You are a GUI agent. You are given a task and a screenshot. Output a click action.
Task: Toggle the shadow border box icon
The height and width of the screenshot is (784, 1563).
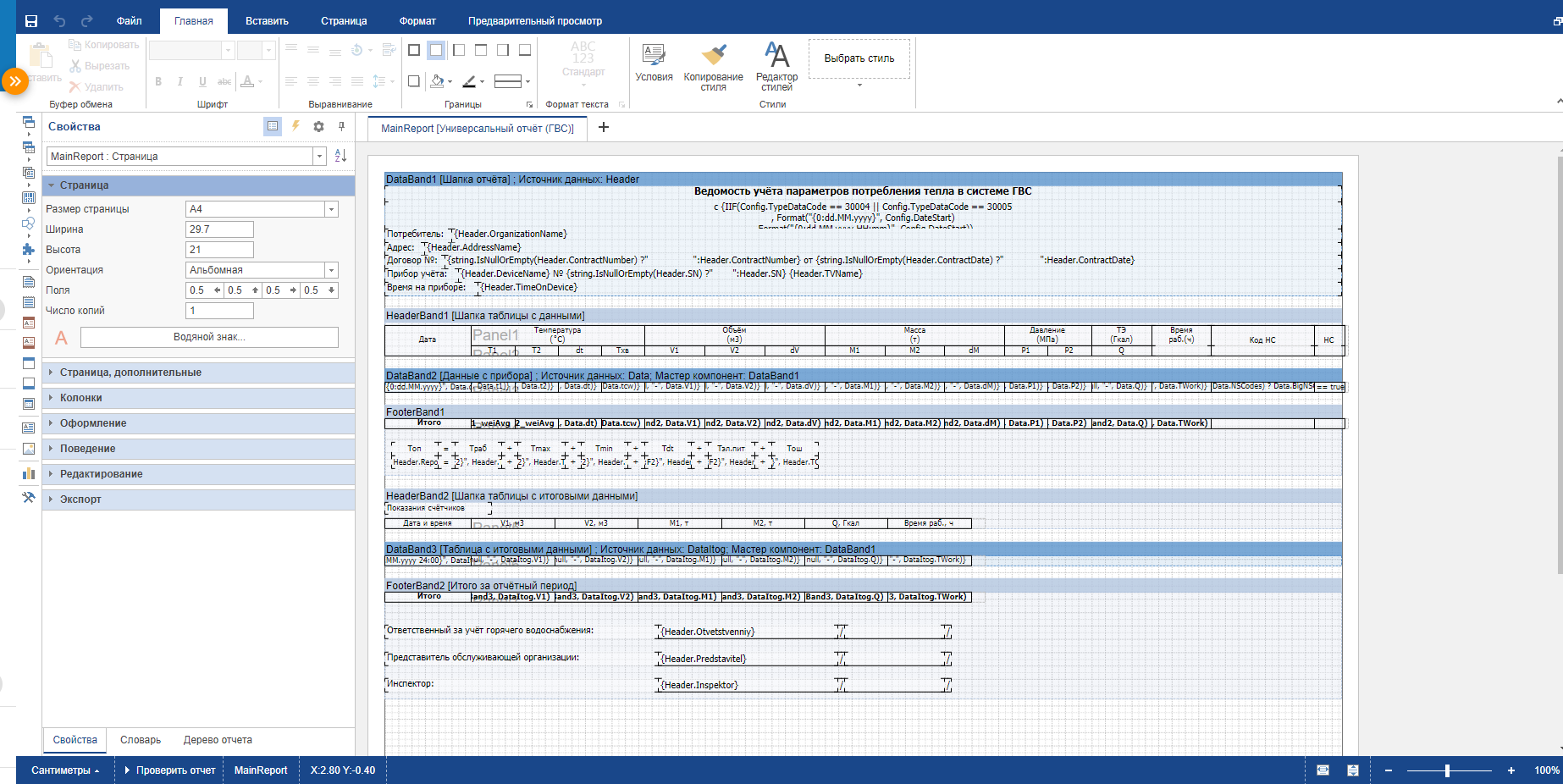tap(414, 81)
